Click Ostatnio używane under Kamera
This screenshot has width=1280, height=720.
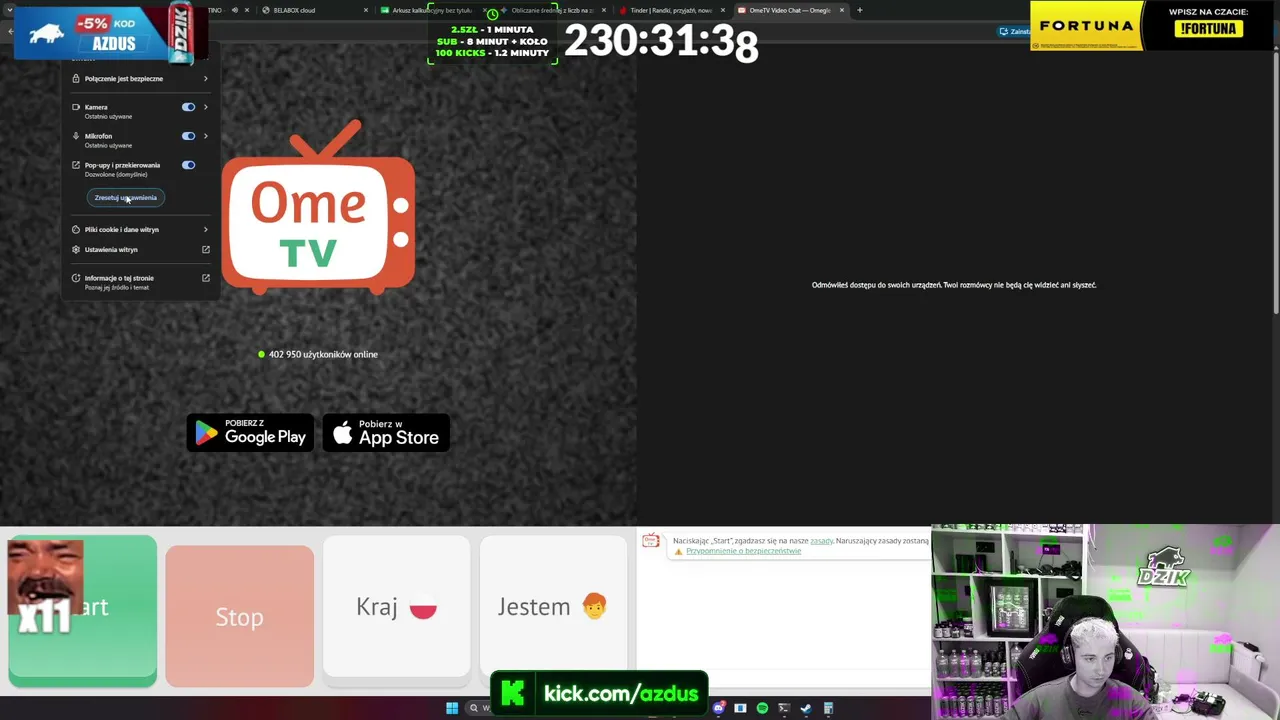pyautogui.click(x=108, y=116)
